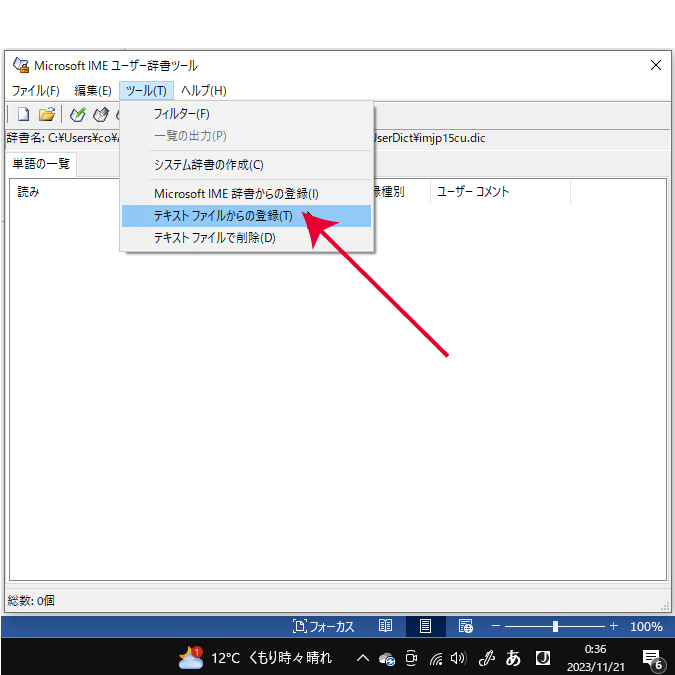The image size is (675, 675).
Task: Click the ユーザー コメント column header
Action: [x=500, y=192]
